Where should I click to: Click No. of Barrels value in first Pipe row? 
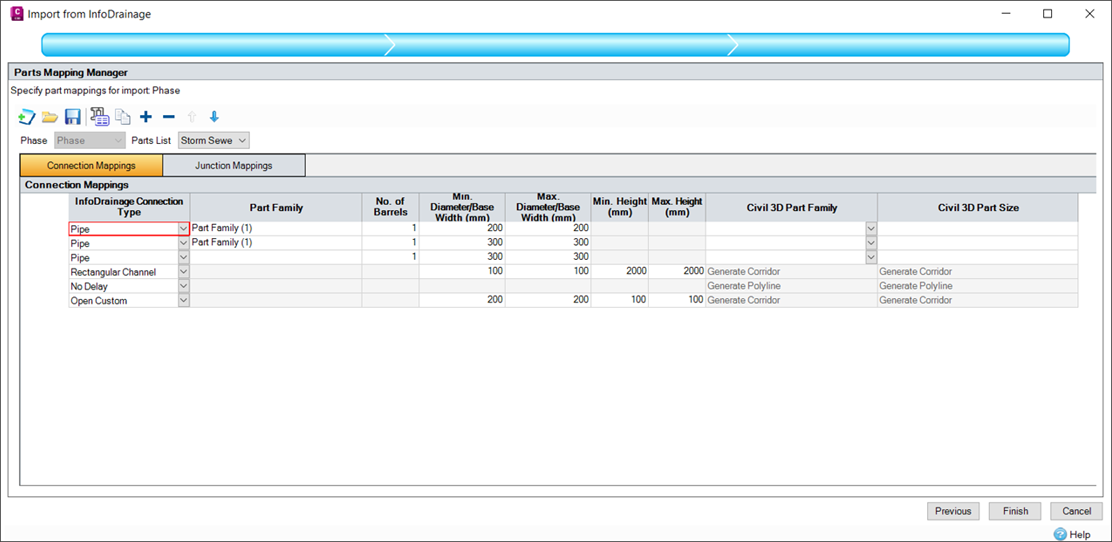391,229
